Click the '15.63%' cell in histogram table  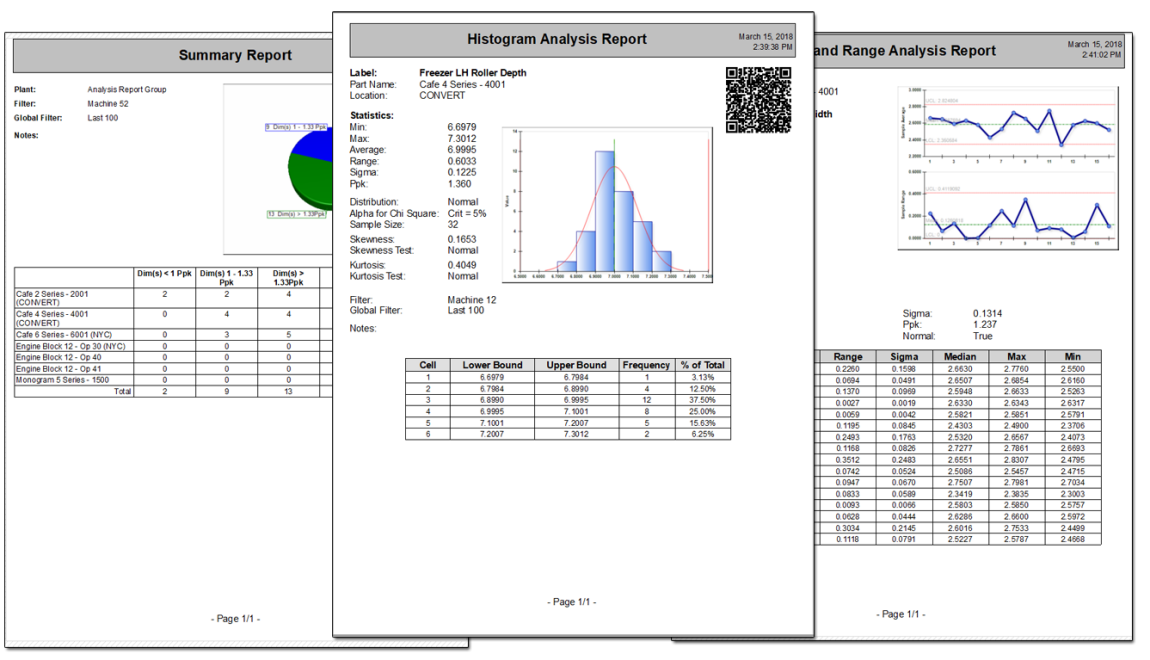coord(702,423)
